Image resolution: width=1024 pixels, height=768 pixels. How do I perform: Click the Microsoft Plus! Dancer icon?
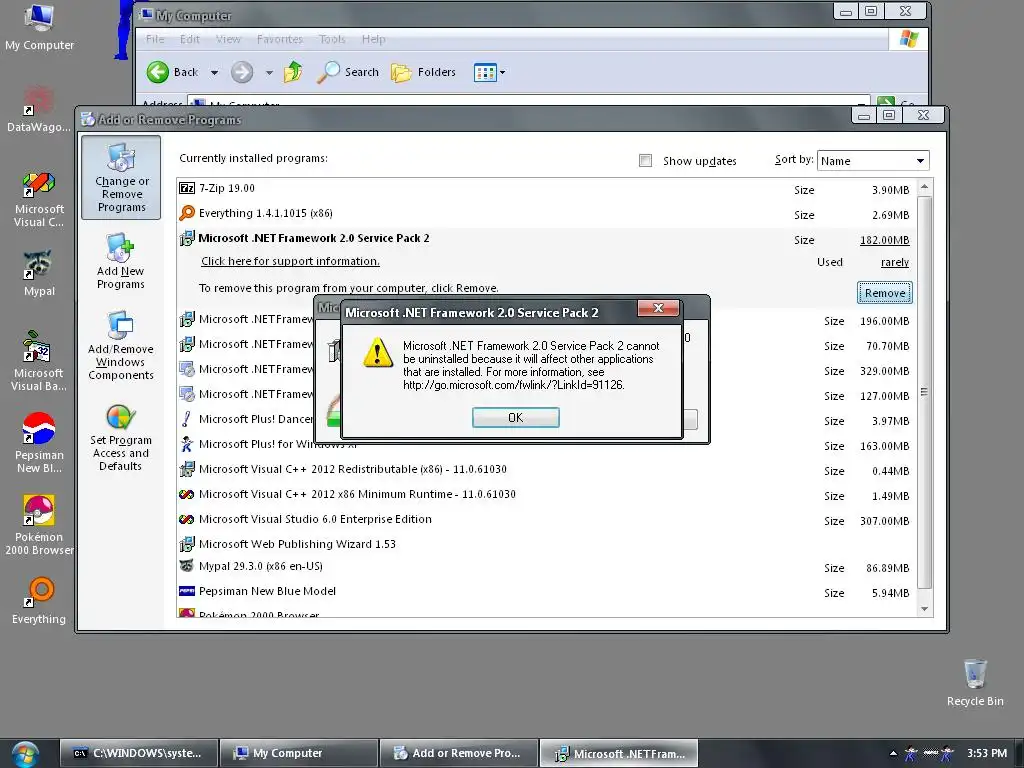click(187, 419)
